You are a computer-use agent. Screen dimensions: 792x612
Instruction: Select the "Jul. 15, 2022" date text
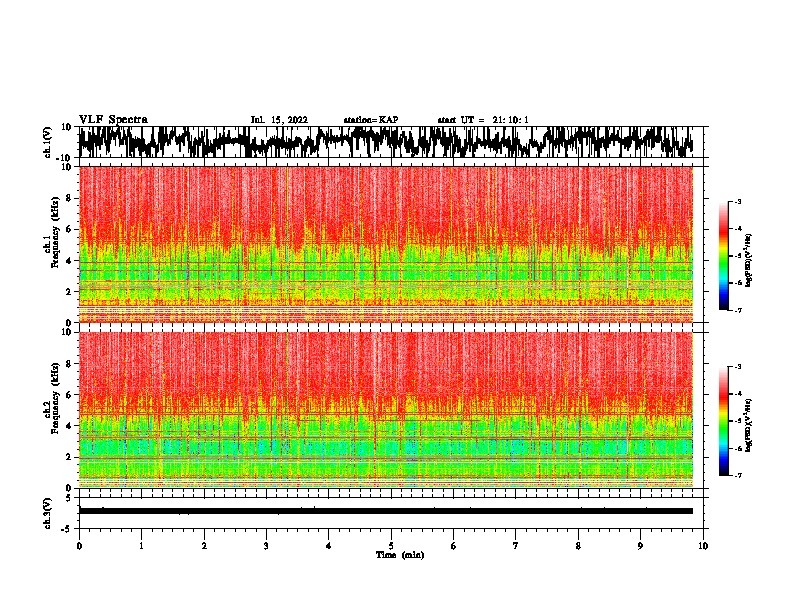[x=279, y=120]
